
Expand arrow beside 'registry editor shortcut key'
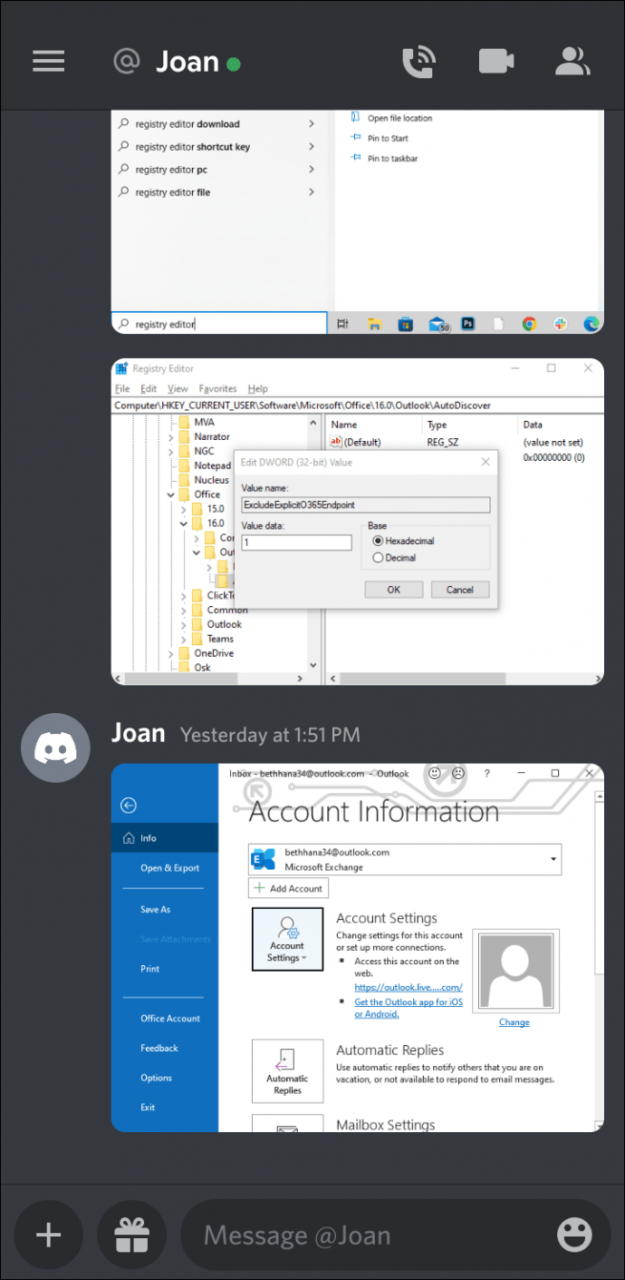pos(312,147)
